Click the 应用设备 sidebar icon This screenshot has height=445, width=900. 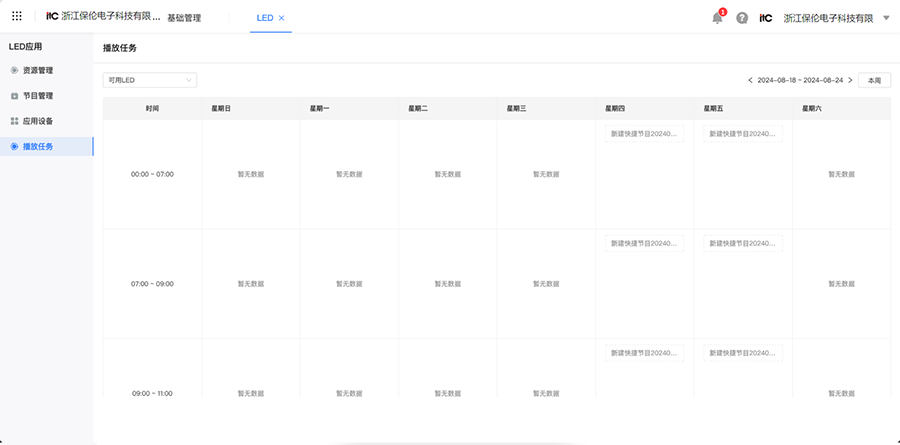coord(14,121)
